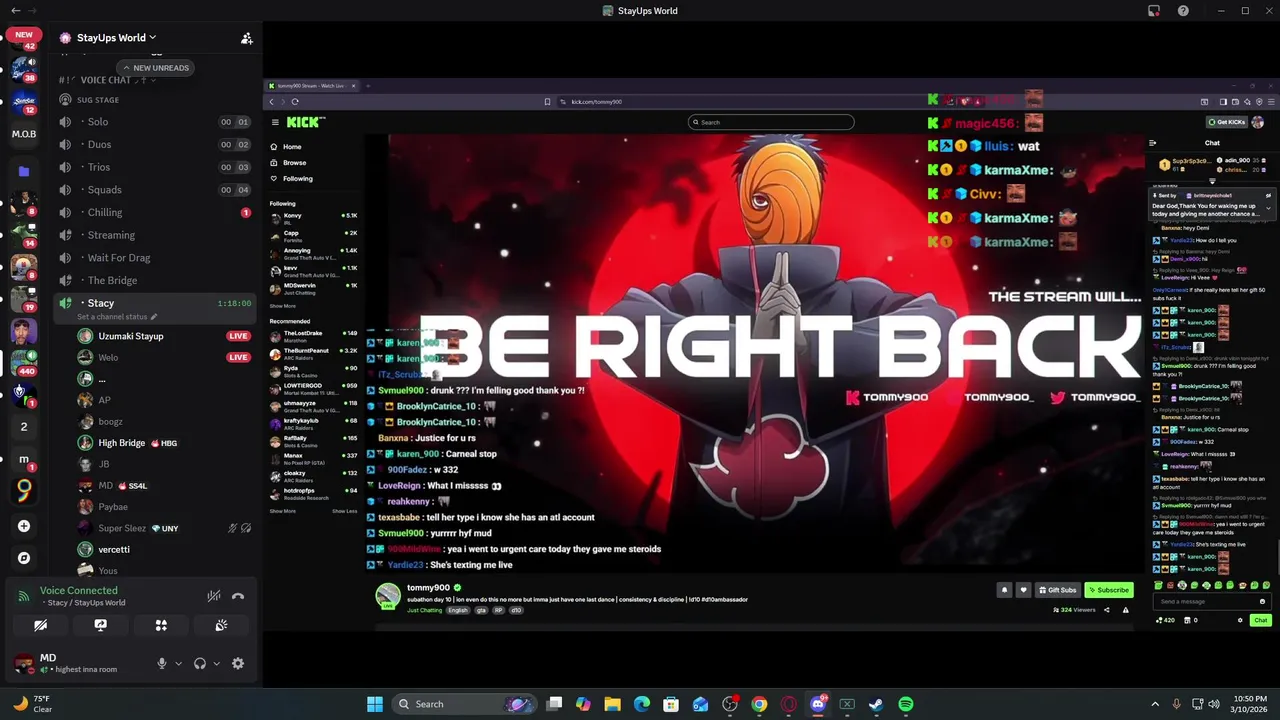Open Kick Following page
Viewport: 1280px width, 720px height.
[297, 178]
